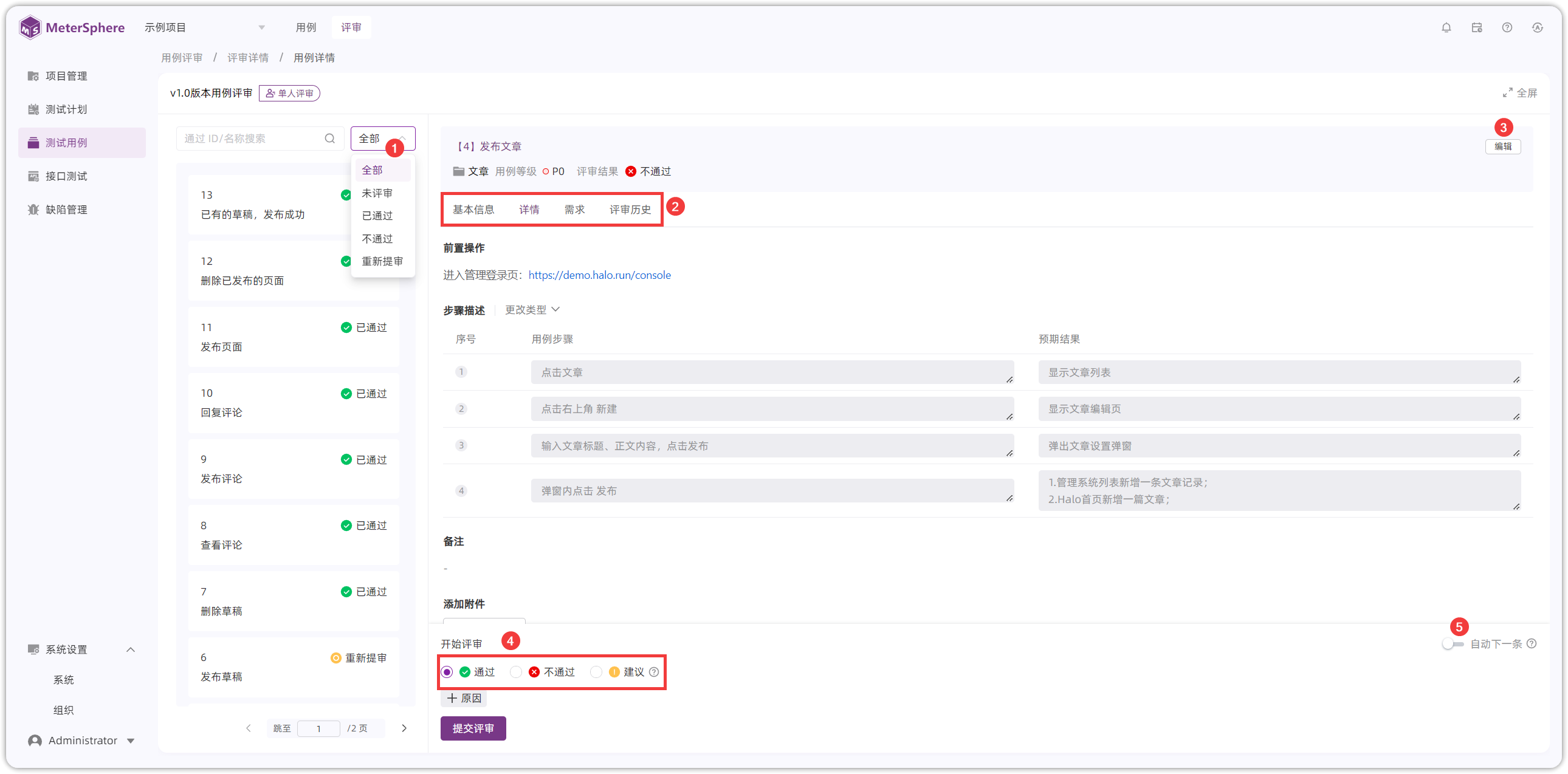Open the 用例 top navigation tab
1568x774 pixels.
[306, 27]
